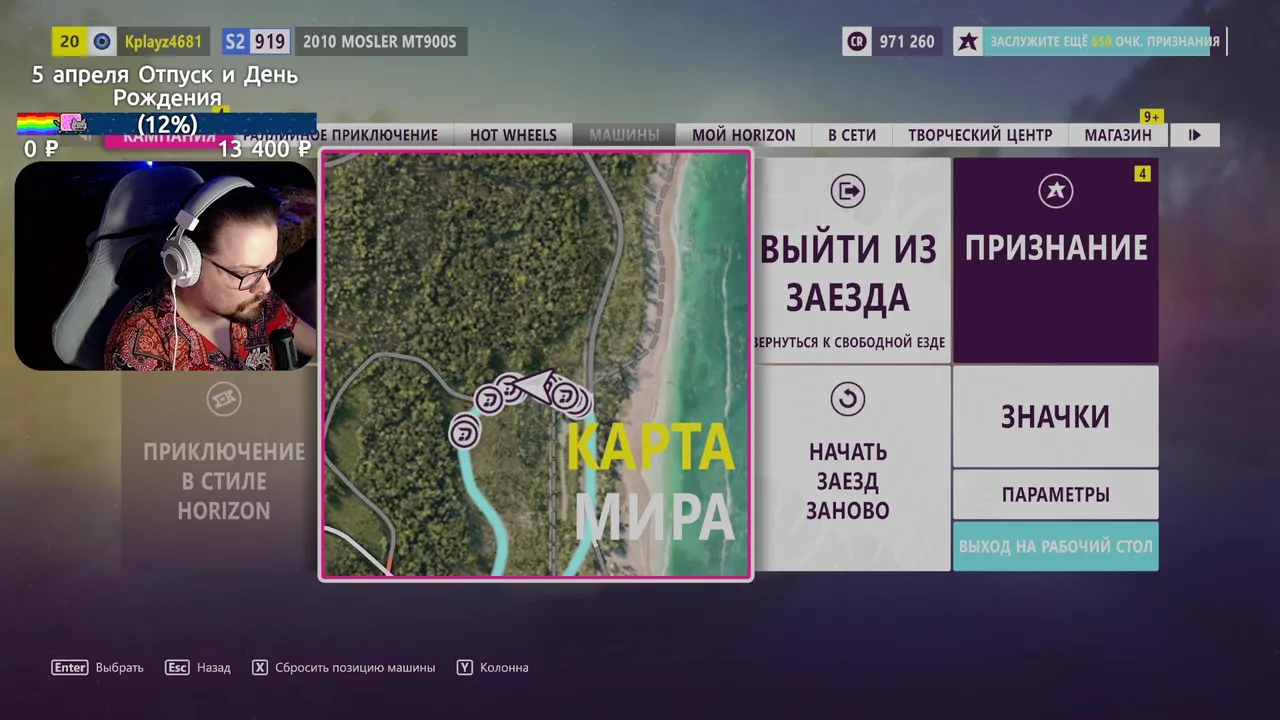Image resolution: width=1280 pixels, height=720 pixels.
Task: Click player level 20 badge
Action: pyautogui.click(x=69, y=42)
